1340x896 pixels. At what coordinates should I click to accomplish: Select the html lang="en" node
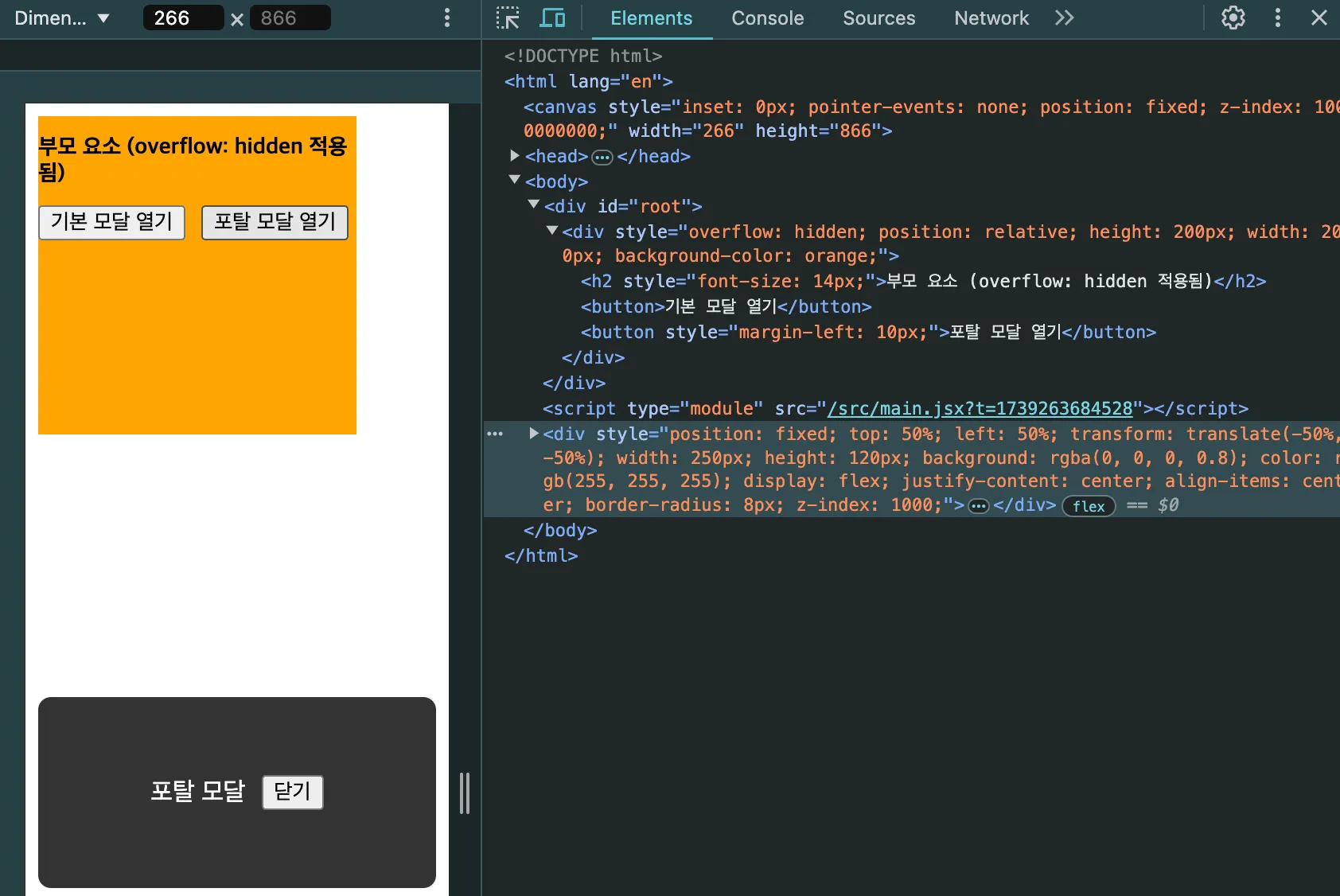coord(588,81)
